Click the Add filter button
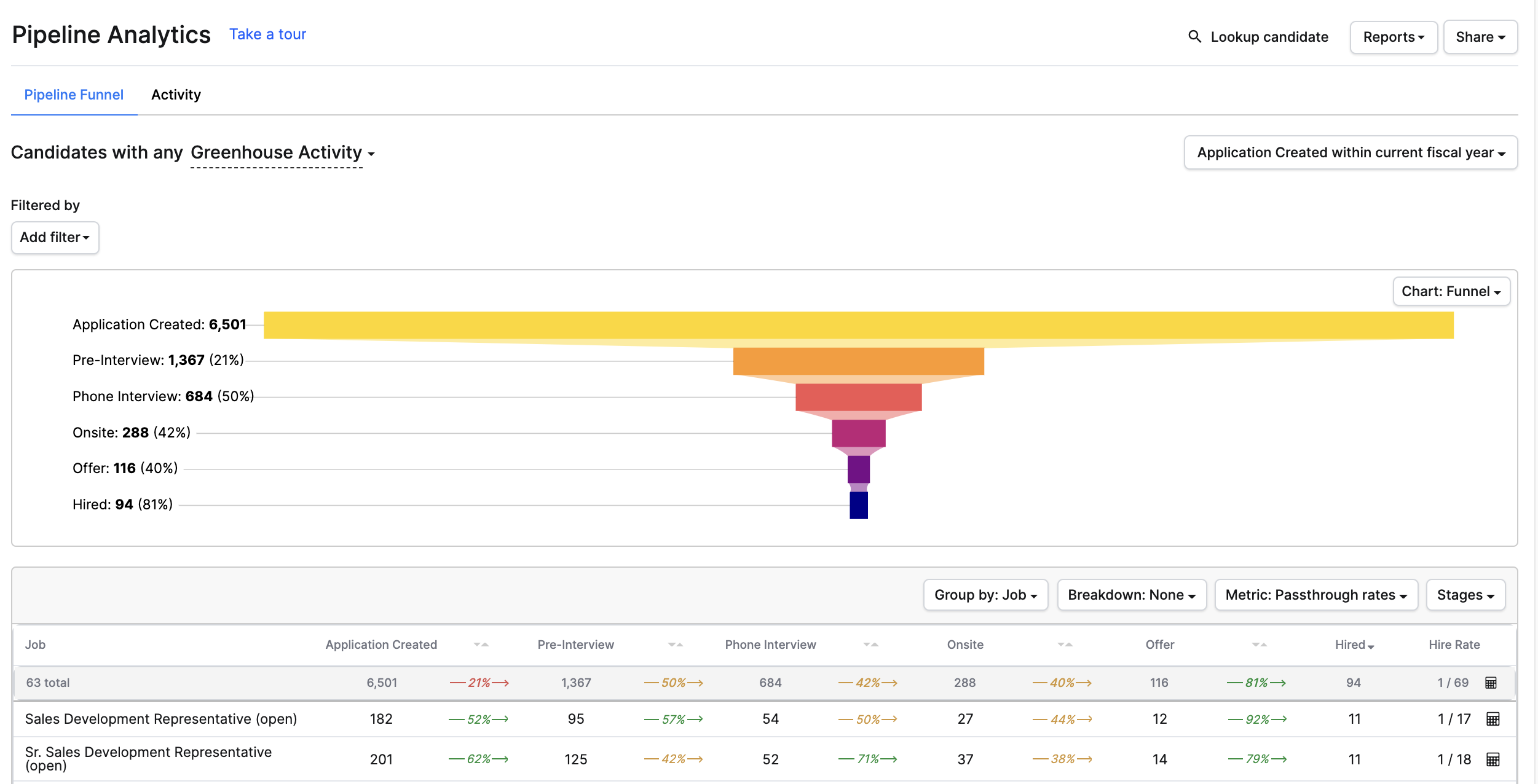Image resolution: width=1538 pixels, height=784 pixels. (55, 237)
